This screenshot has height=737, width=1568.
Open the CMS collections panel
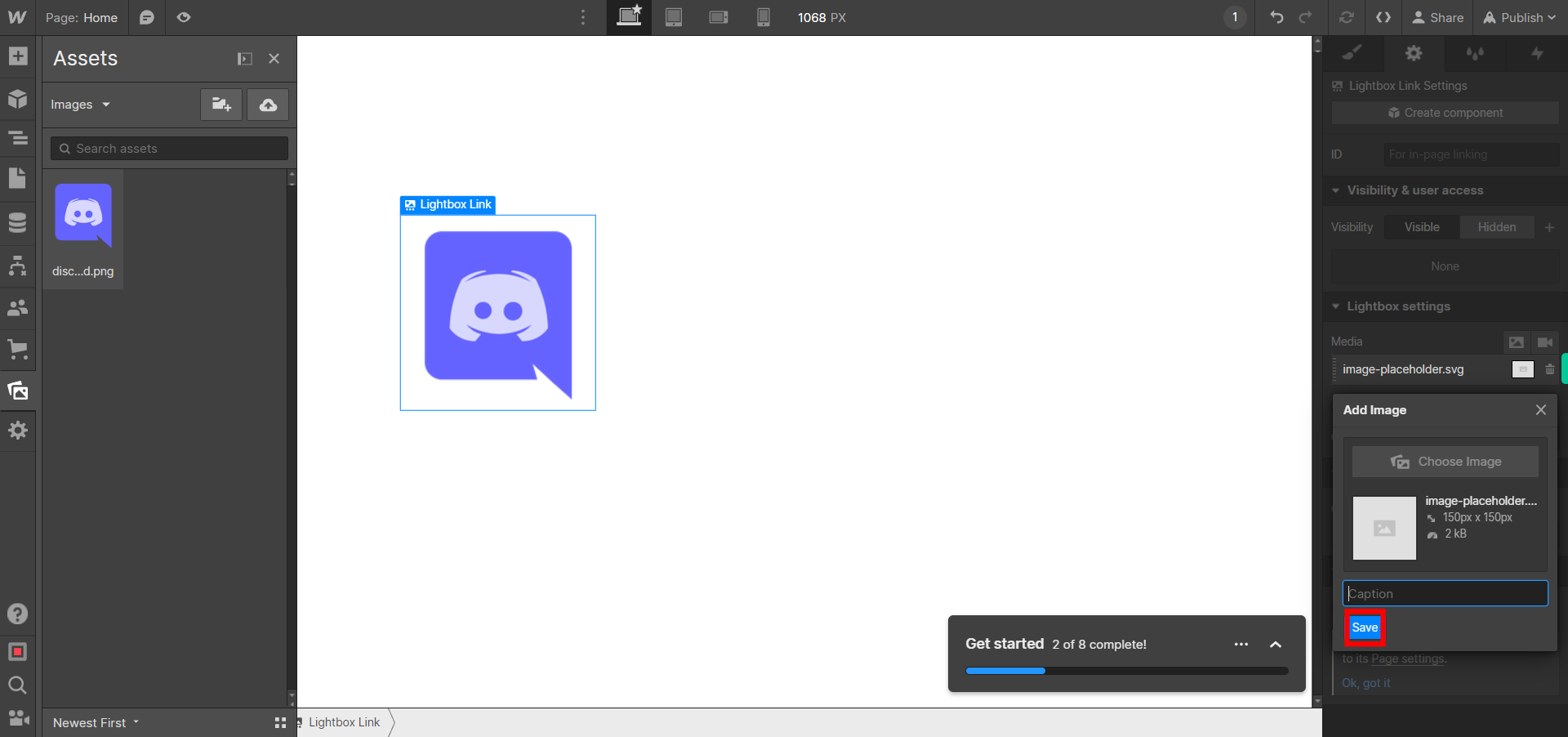coord(18,222)
